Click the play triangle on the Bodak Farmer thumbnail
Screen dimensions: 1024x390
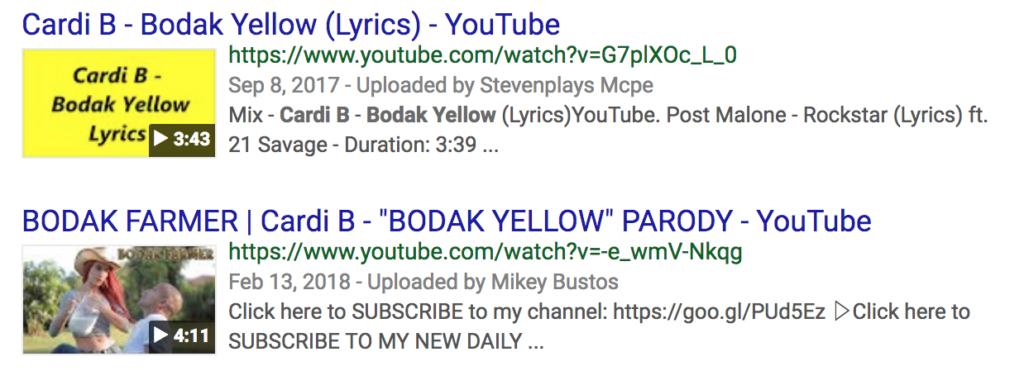click(x=161, y=335)
